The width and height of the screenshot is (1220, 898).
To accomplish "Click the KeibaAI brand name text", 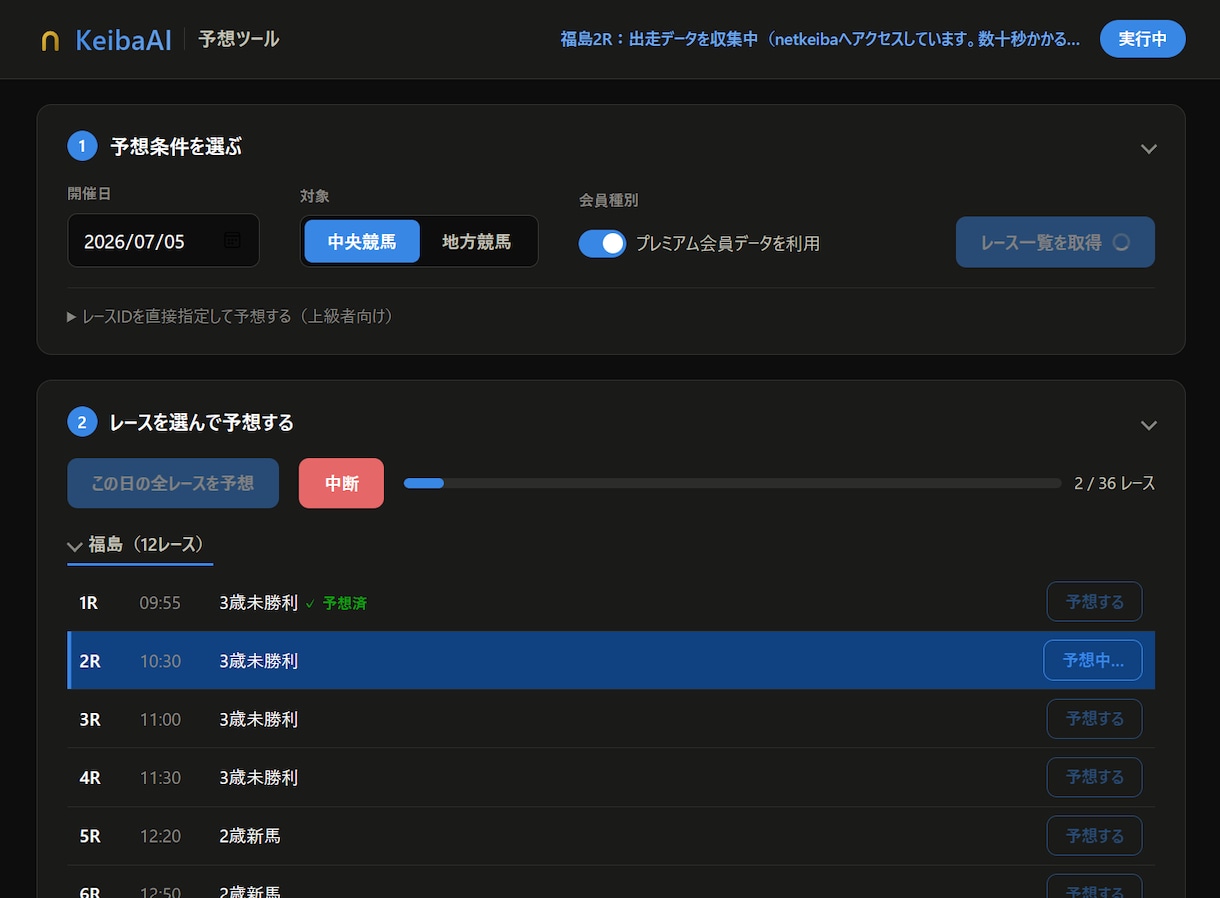I will [123, 40].
